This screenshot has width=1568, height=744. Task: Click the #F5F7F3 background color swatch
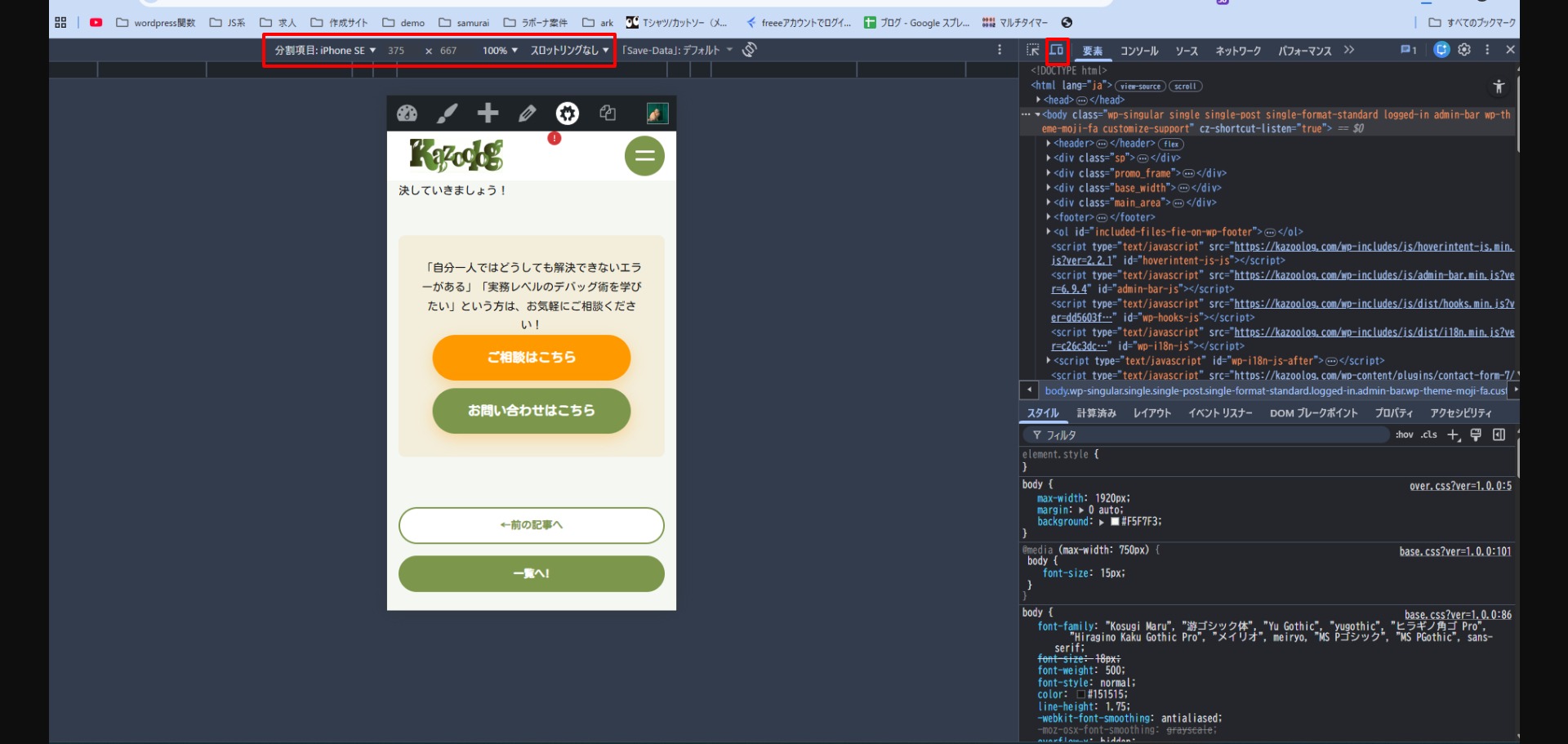coord(1115,522)
